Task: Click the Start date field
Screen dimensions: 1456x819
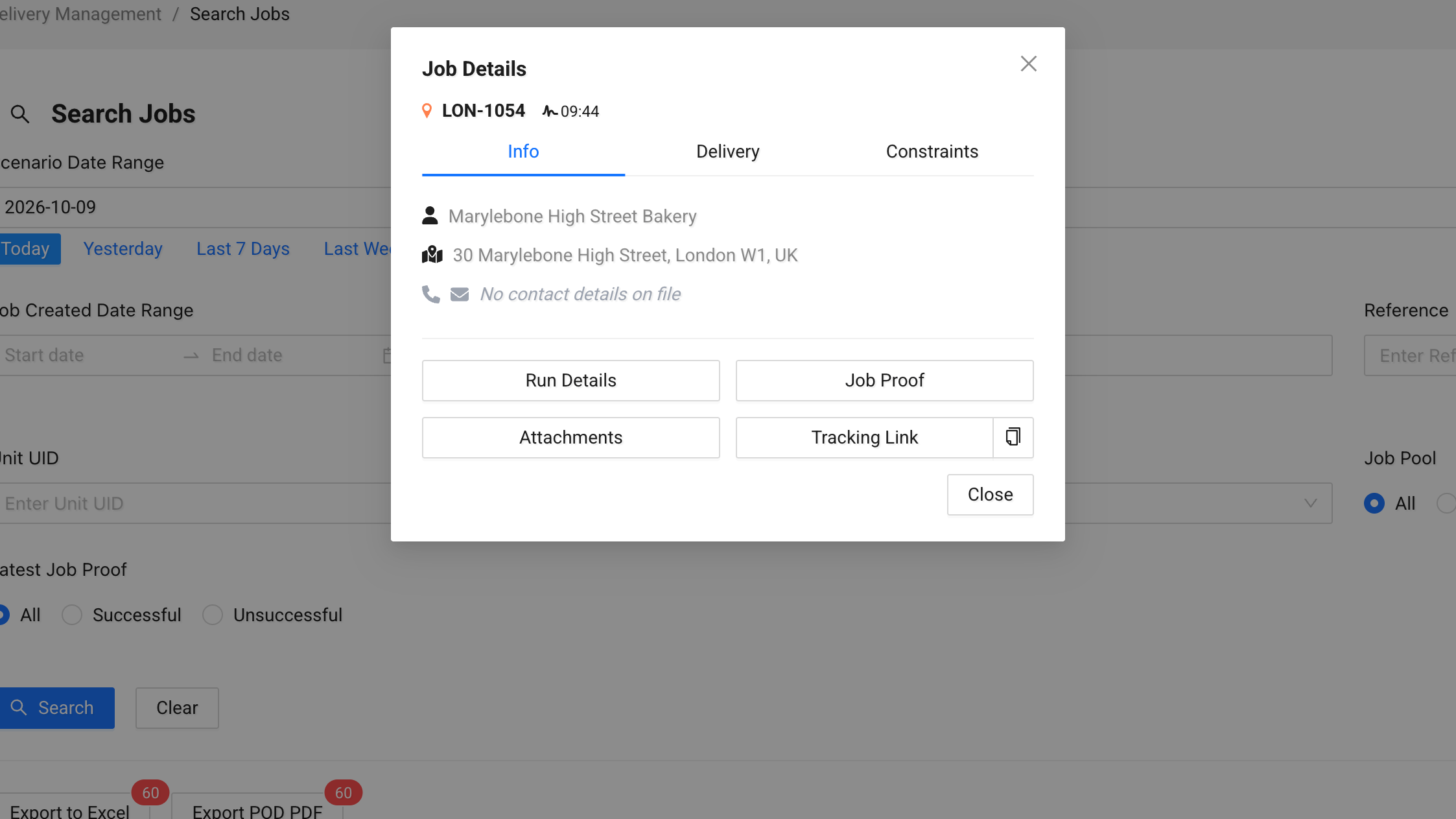Action: tap(88, 355)
